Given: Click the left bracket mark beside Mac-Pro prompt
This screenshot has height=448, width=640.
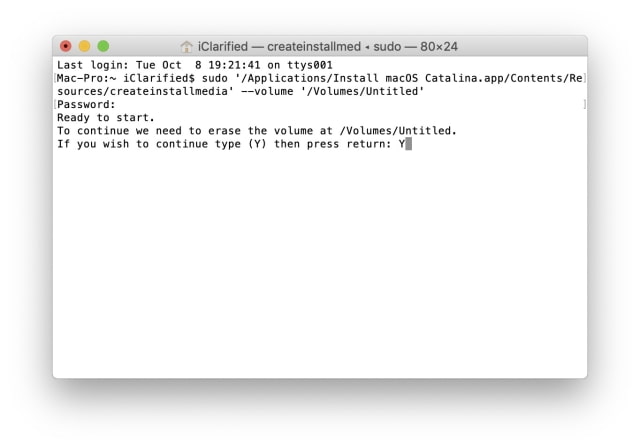Looking at the screenshot, I should click(55, 78).
